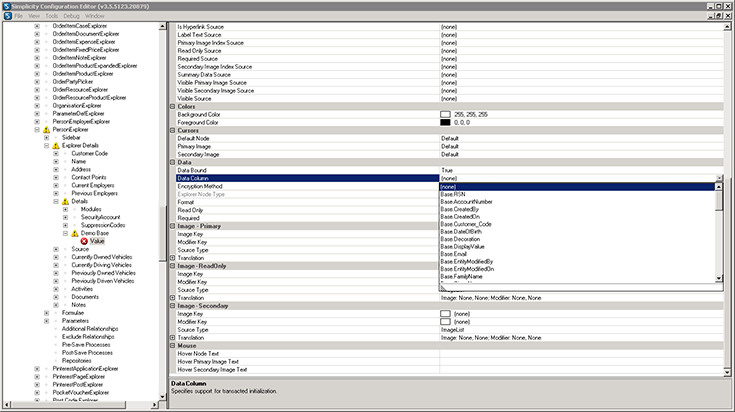Click the white Background Color swatch
The image size is (735, 412).
[445, 114]
